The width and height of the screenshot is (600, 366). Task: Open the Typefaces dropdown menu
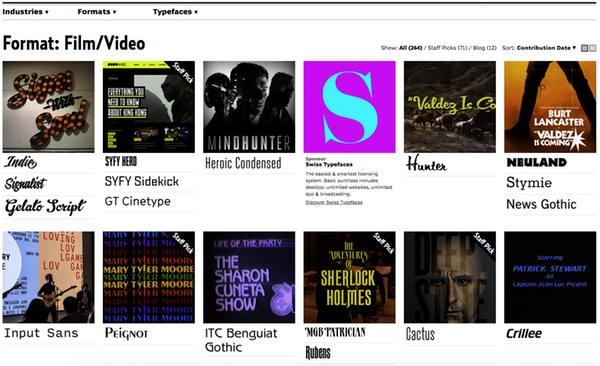[x=175, y=11]
